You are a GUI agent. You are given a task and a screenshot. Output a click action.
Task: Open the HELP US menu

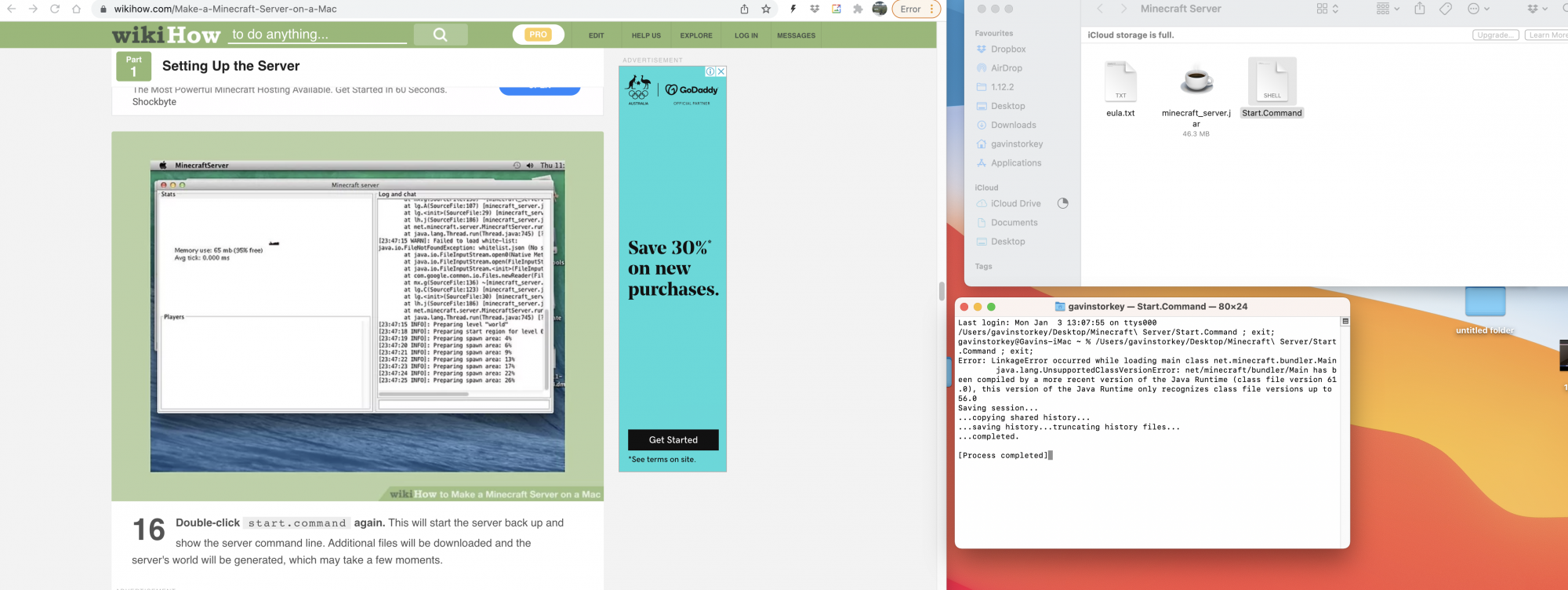tap(646, 35)
